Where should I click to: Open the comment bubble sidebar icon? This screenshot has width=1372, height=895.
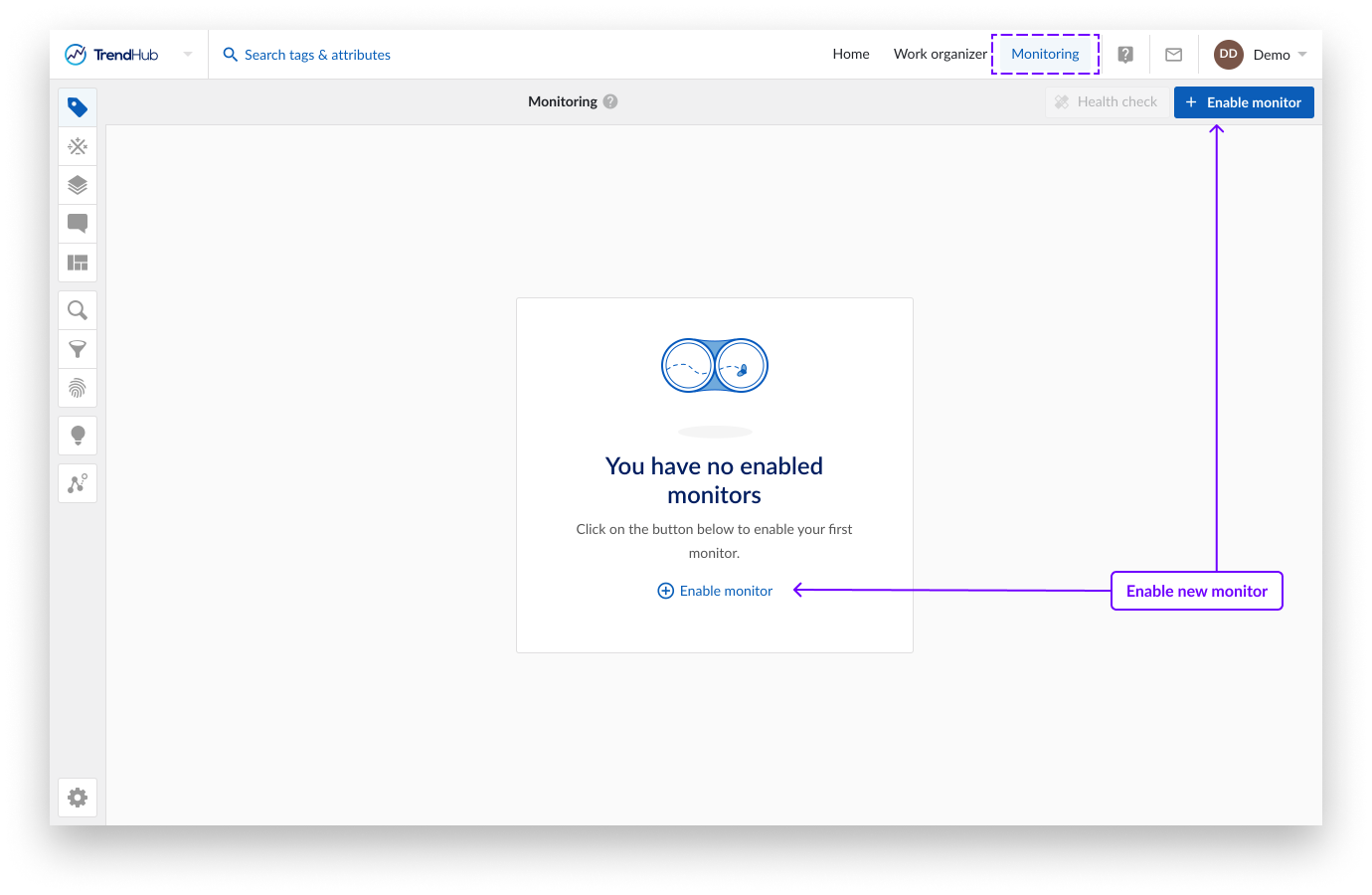coord(78,224)
